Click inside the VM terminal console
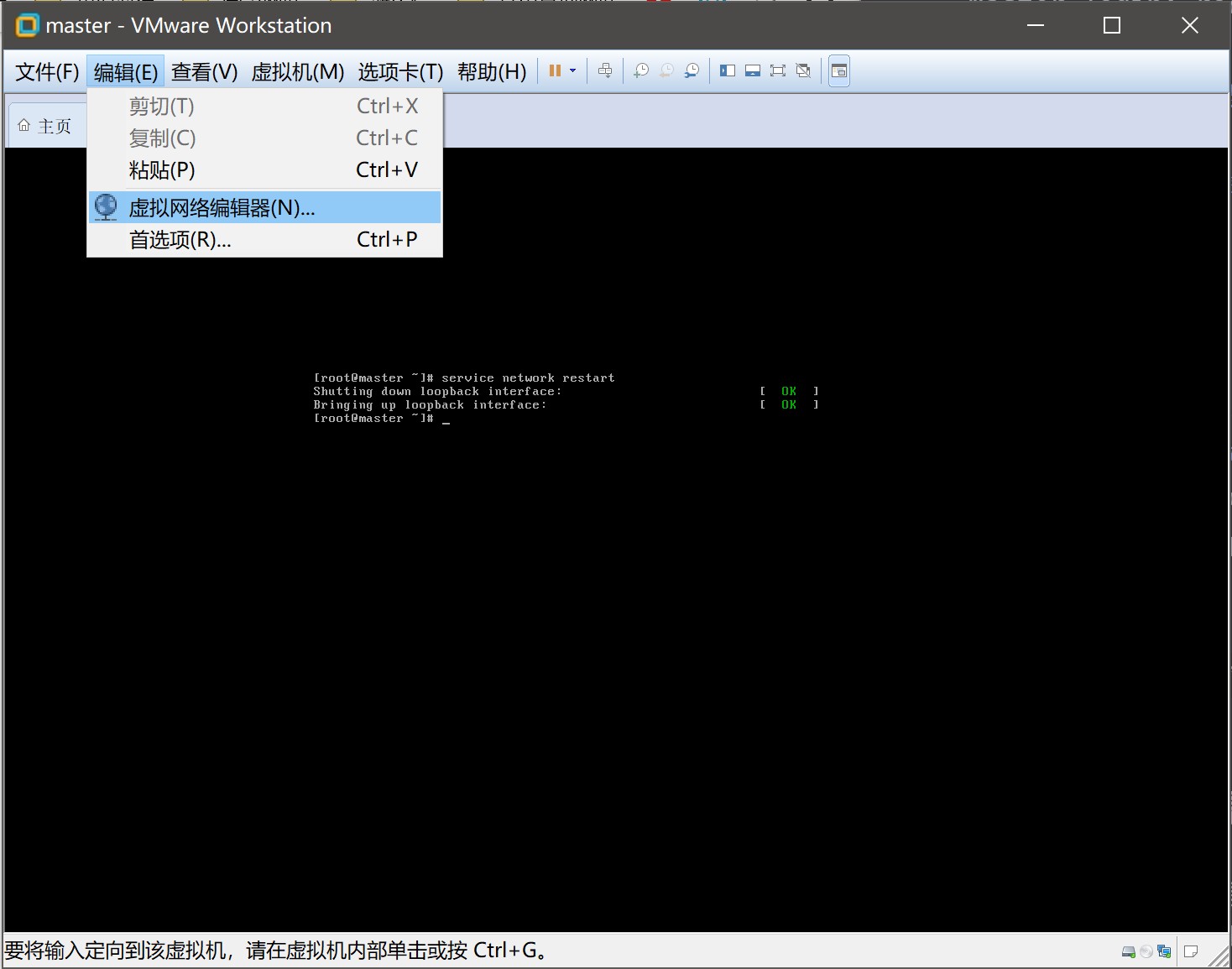Screen dimensions: 1232x969 tap(616, 587)
